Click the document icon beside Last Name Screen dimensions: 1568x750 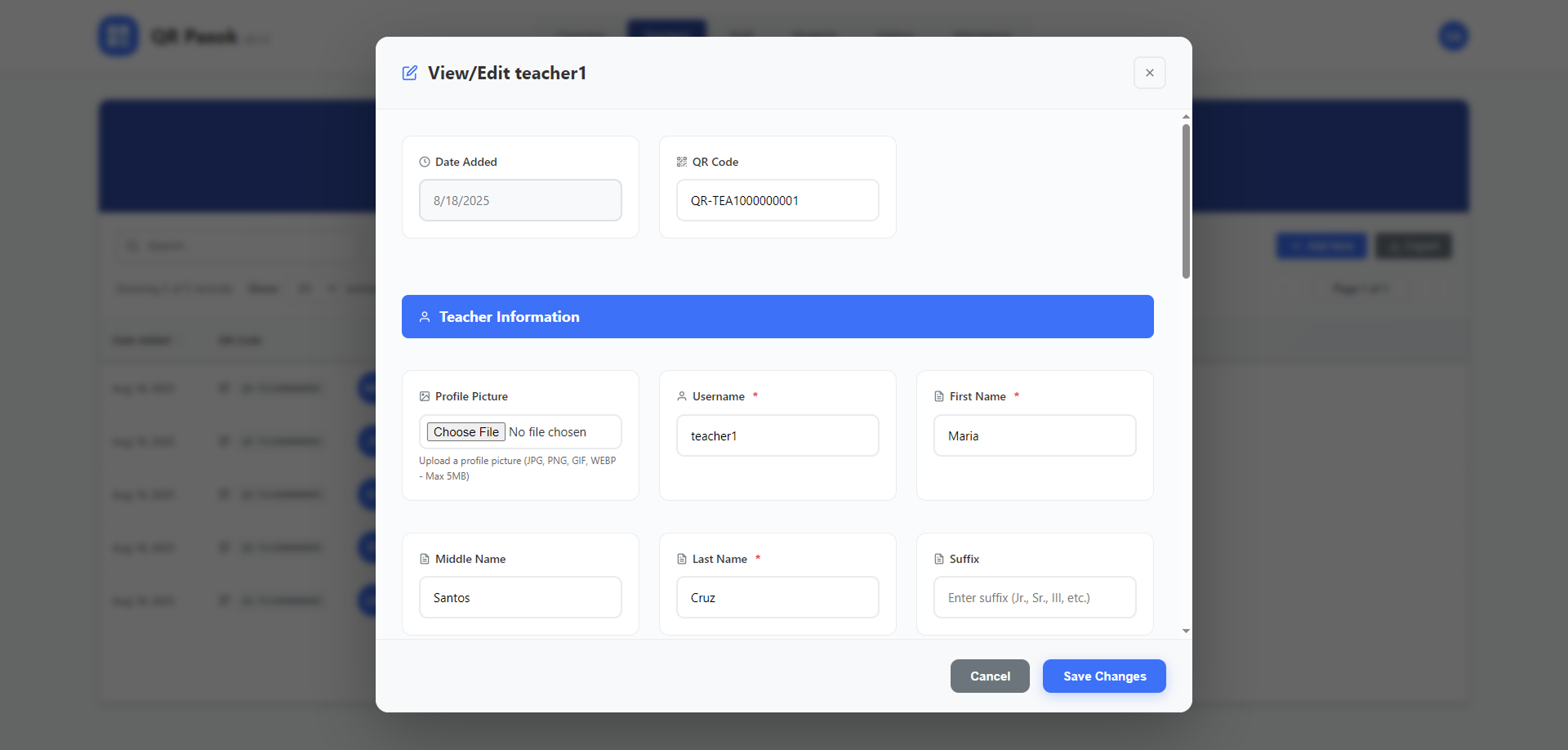pyautogui.click(x=682, y=559)
